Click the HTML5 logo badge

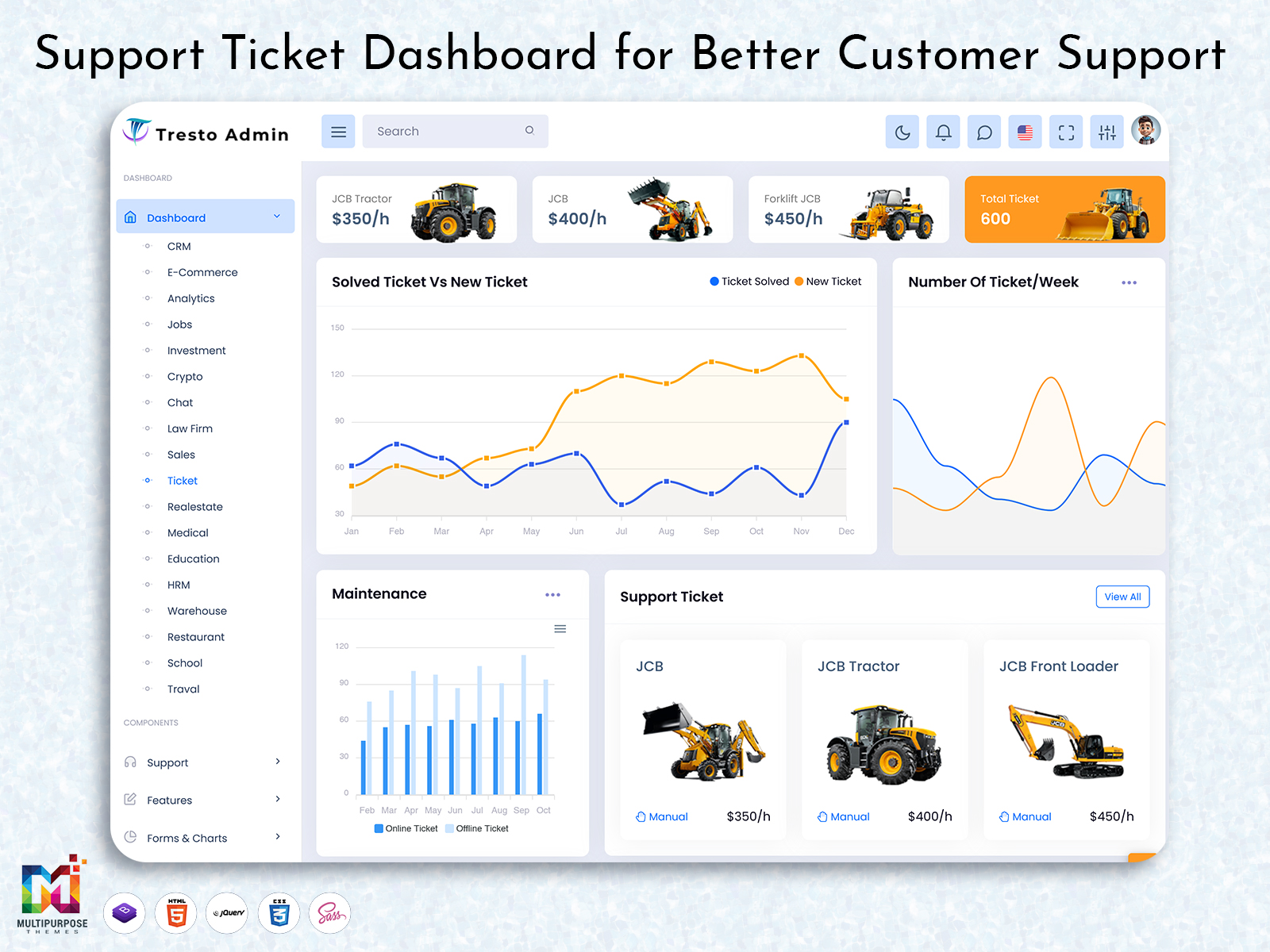176,913
